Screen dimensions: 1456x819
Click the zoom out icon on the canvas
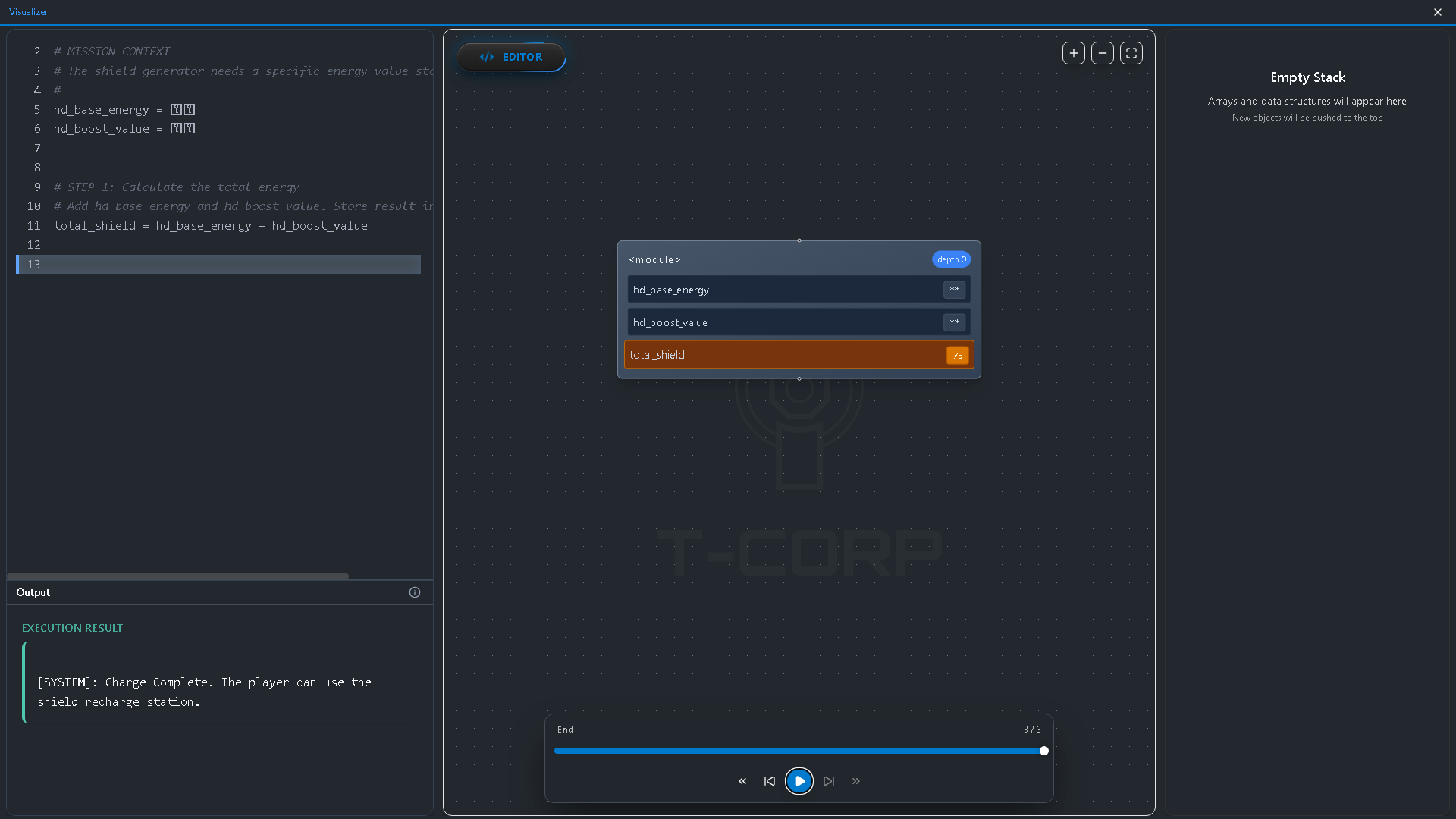pos(1103,53)
